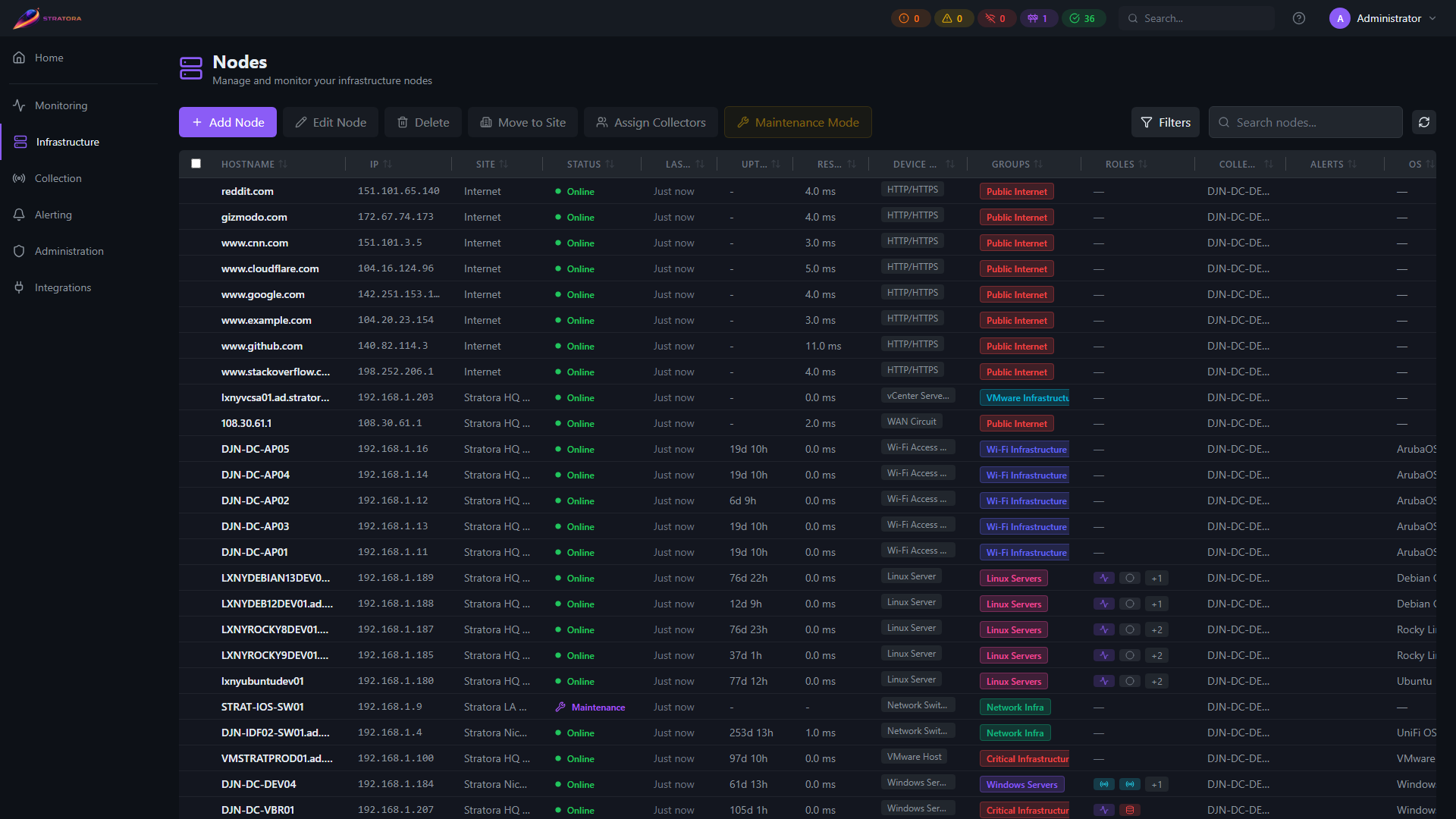Focus the Search nodes input field
1456x819 pixels.
(x=1306, y=122)
